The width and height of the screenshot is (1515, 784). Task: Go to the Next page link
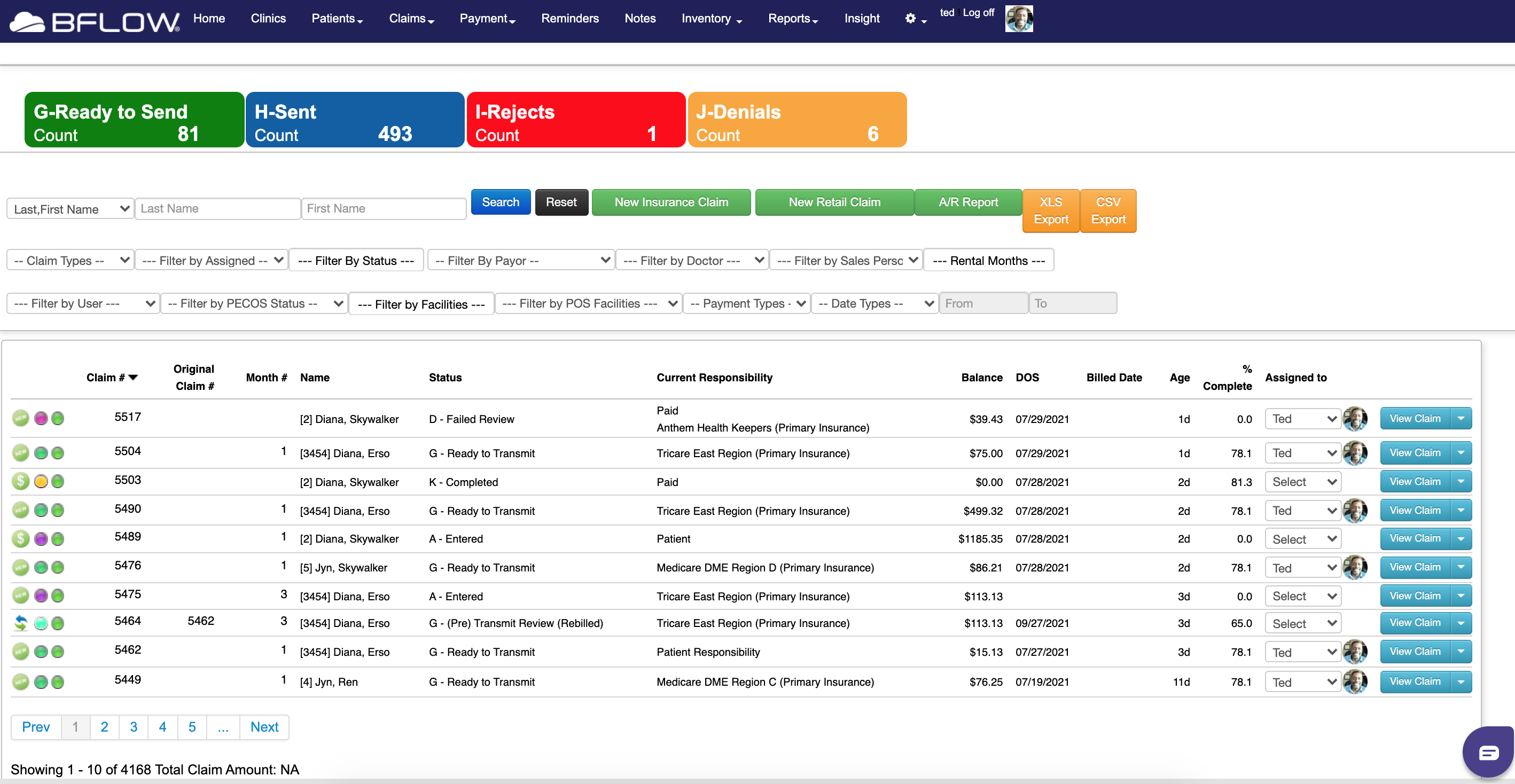(264, 727)
